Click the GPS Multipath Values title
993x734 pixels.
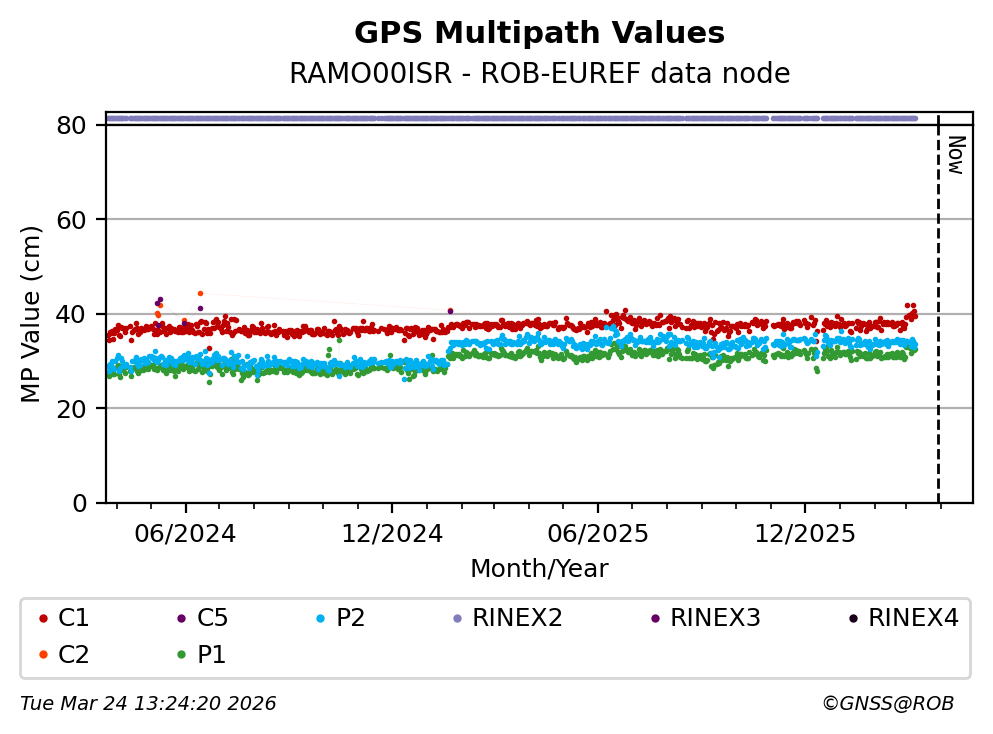point(539,33)
